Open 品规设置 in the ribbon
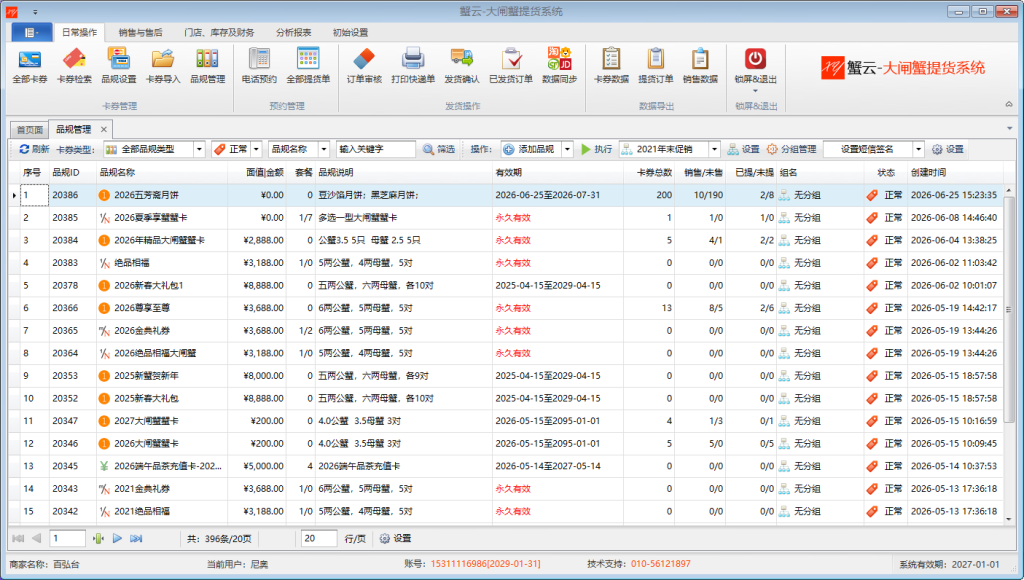Image resolution: width=1024 pixels, height=580 pixels. pos(119,67)
